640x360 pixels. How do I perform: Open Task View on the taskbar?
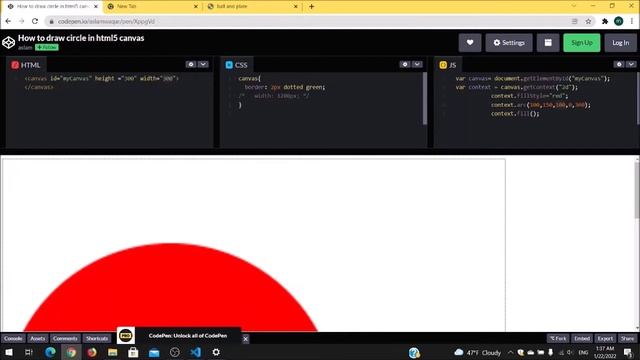29,352
